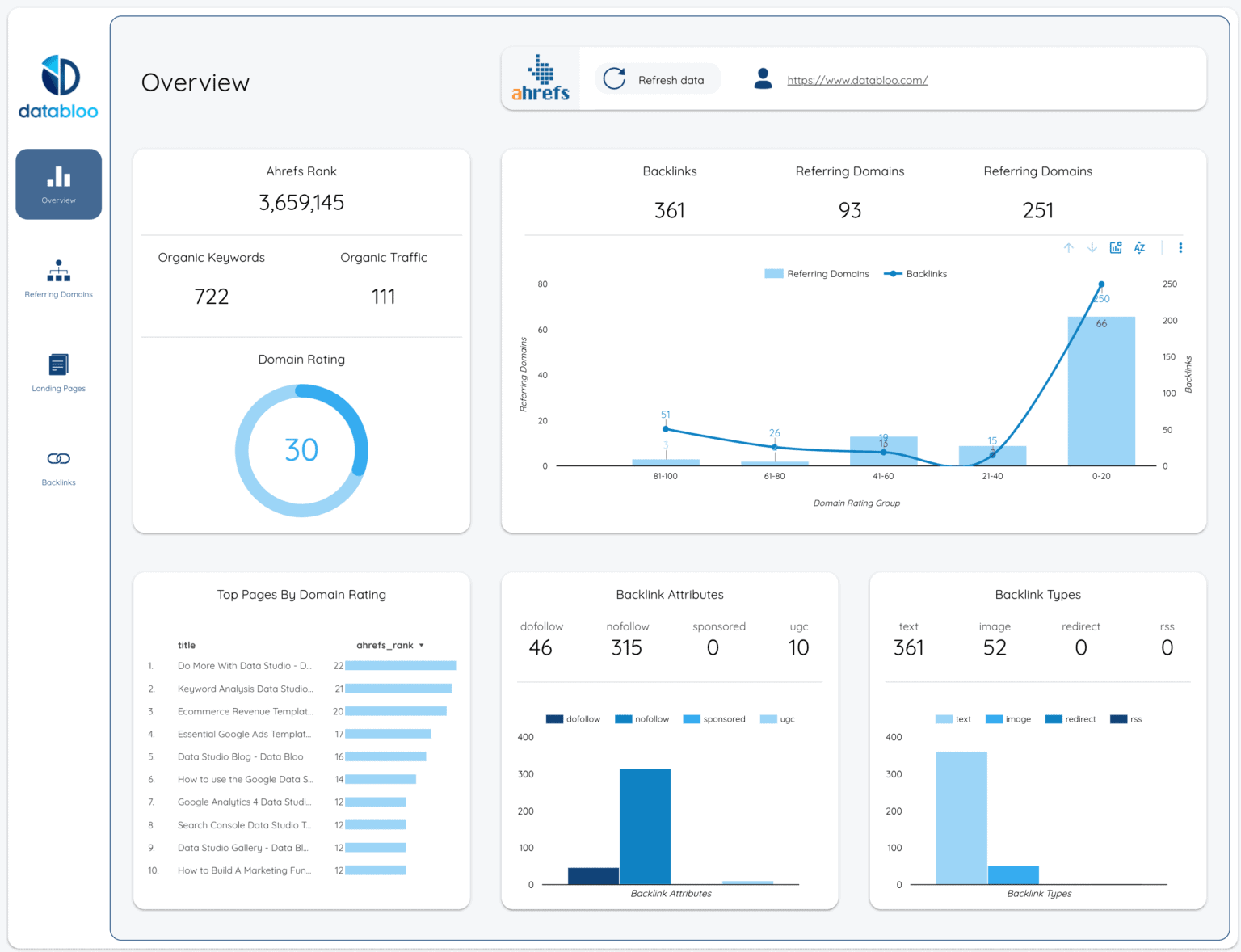Image resolution: width=1241 pixels, height=952 pixels.
Task: Click the Referring Domains value 93
Action: click(x=850, y=211)
